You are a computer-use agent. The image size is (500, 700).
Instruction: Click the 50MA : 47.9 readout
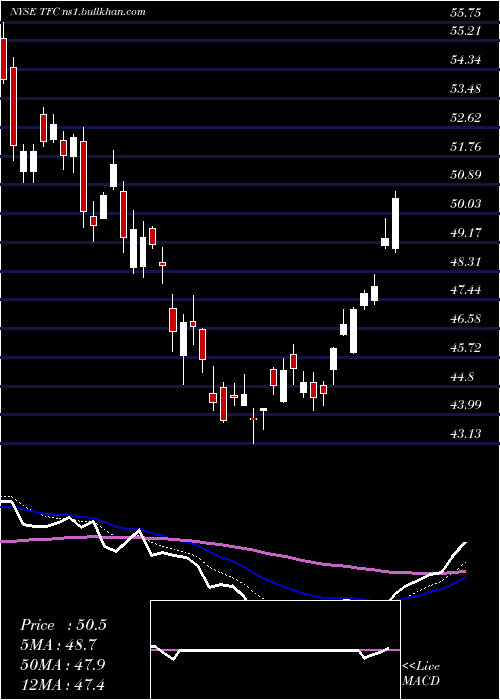[63, 664]
